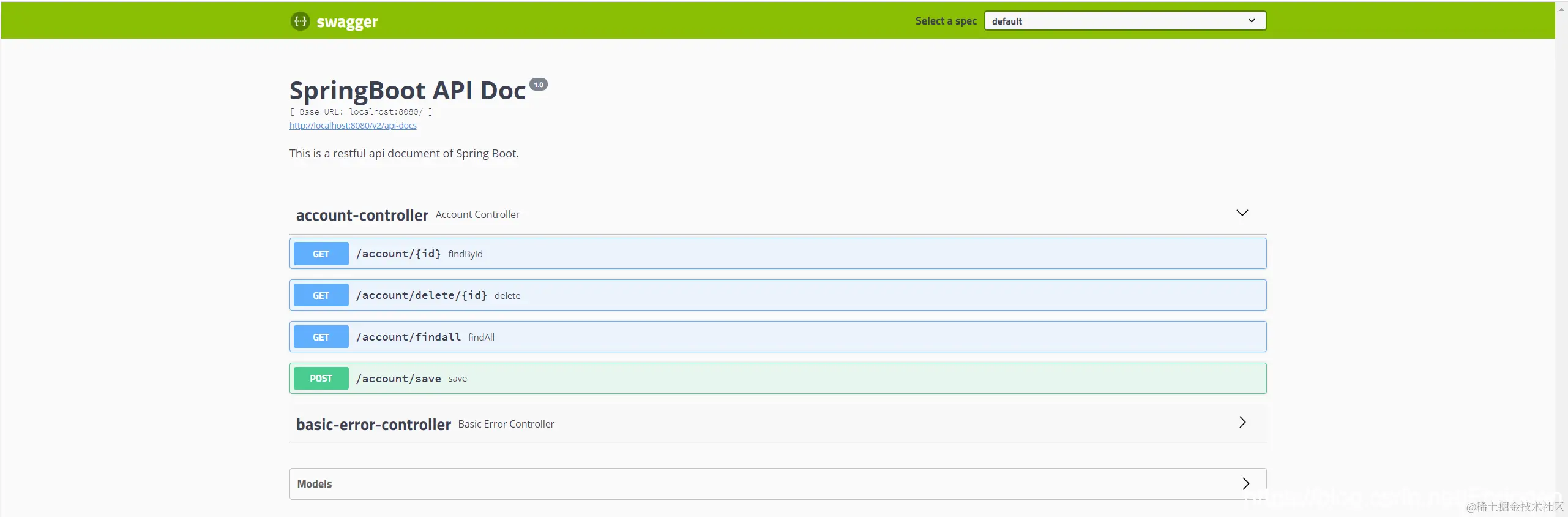Viewport: 1568px width, 517px height.
Task: Open the Select a spec dropdown
Action: coord(1125,21)
